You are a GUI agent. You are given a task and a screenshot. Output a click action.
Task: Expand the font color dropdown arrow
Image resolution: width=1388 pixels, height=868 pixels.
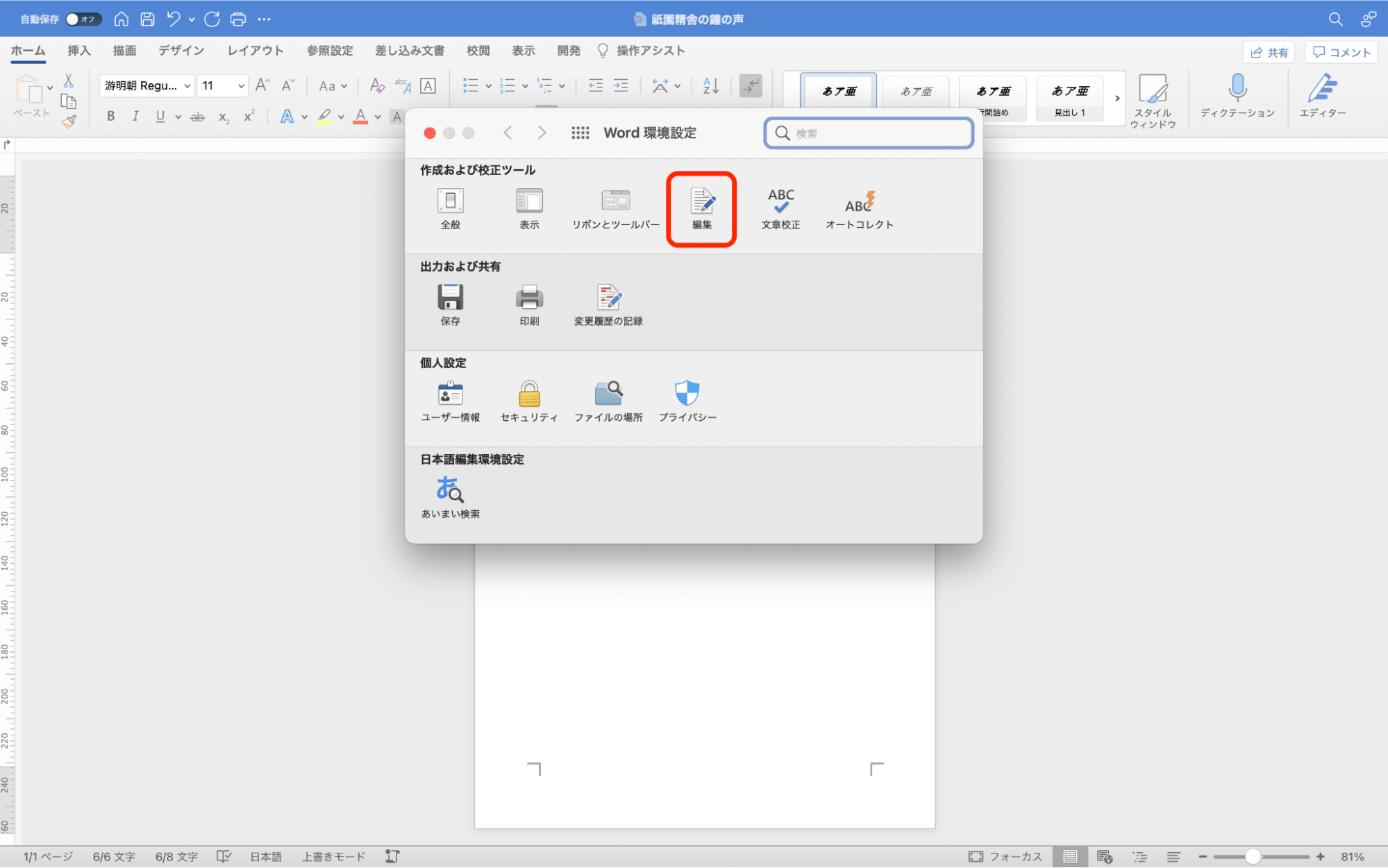(x=377, y=117)
